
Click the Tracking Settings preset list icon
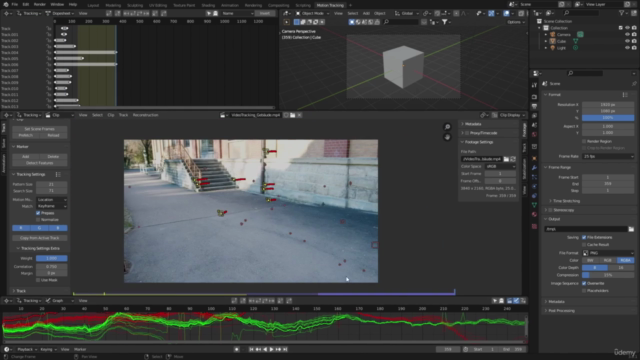[58, 174]
